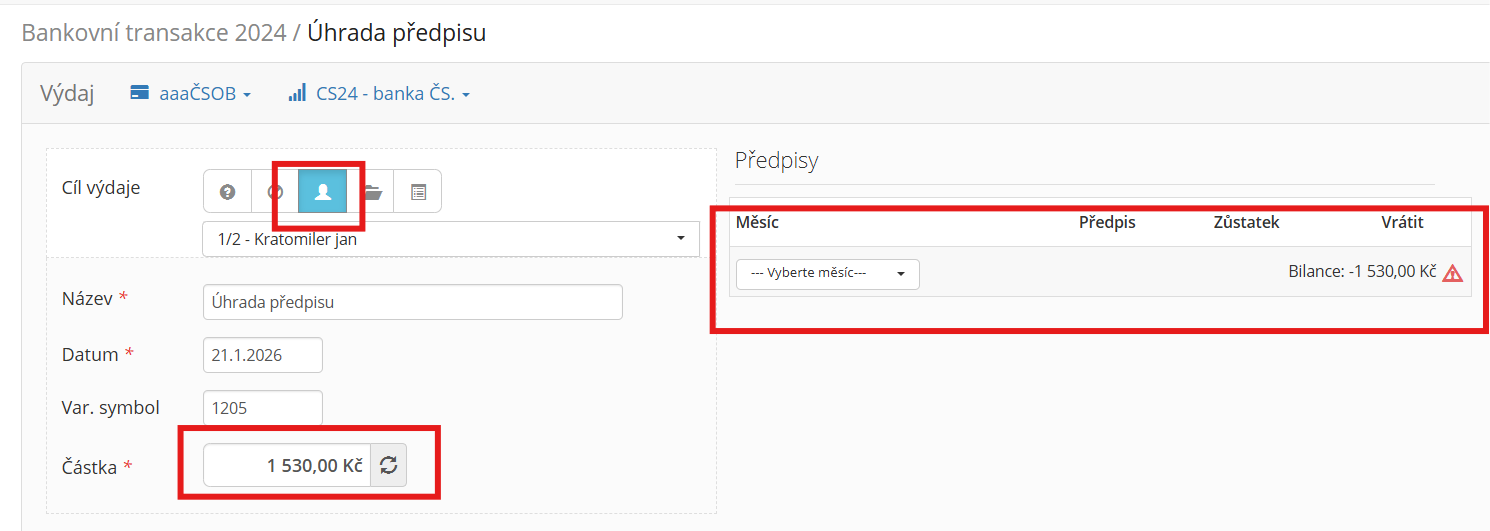This screenshot has width=1490, height=531.
Task: Click the refresh icon beside Částka
Action: coord(389,465)
